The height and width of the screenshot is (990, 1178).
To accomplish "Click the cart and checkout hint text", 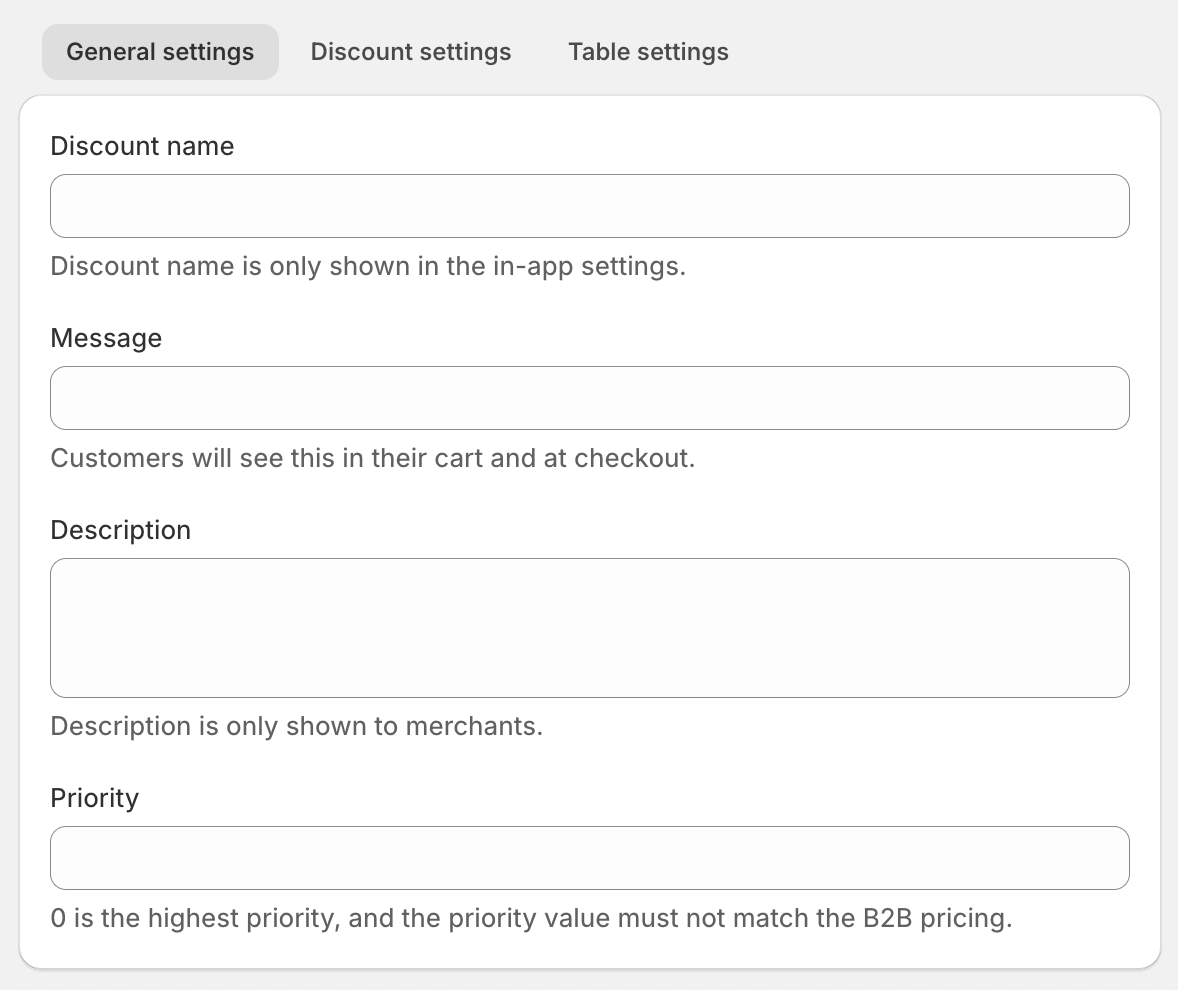I will click(372, 459).
